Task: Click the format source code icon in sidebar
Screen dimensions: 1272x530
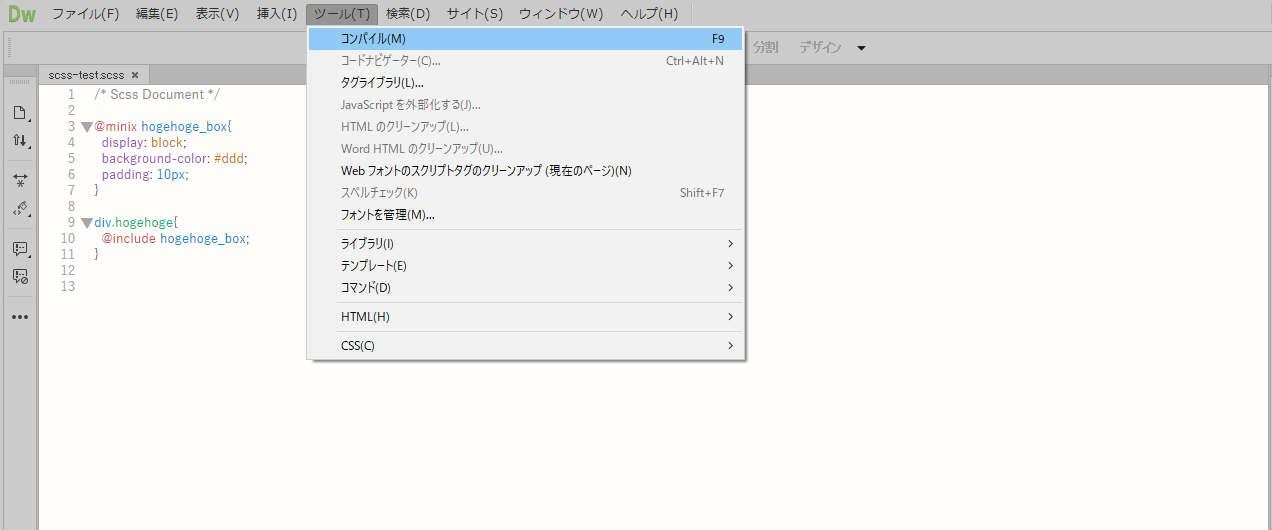Action: (x=19, y=209)
